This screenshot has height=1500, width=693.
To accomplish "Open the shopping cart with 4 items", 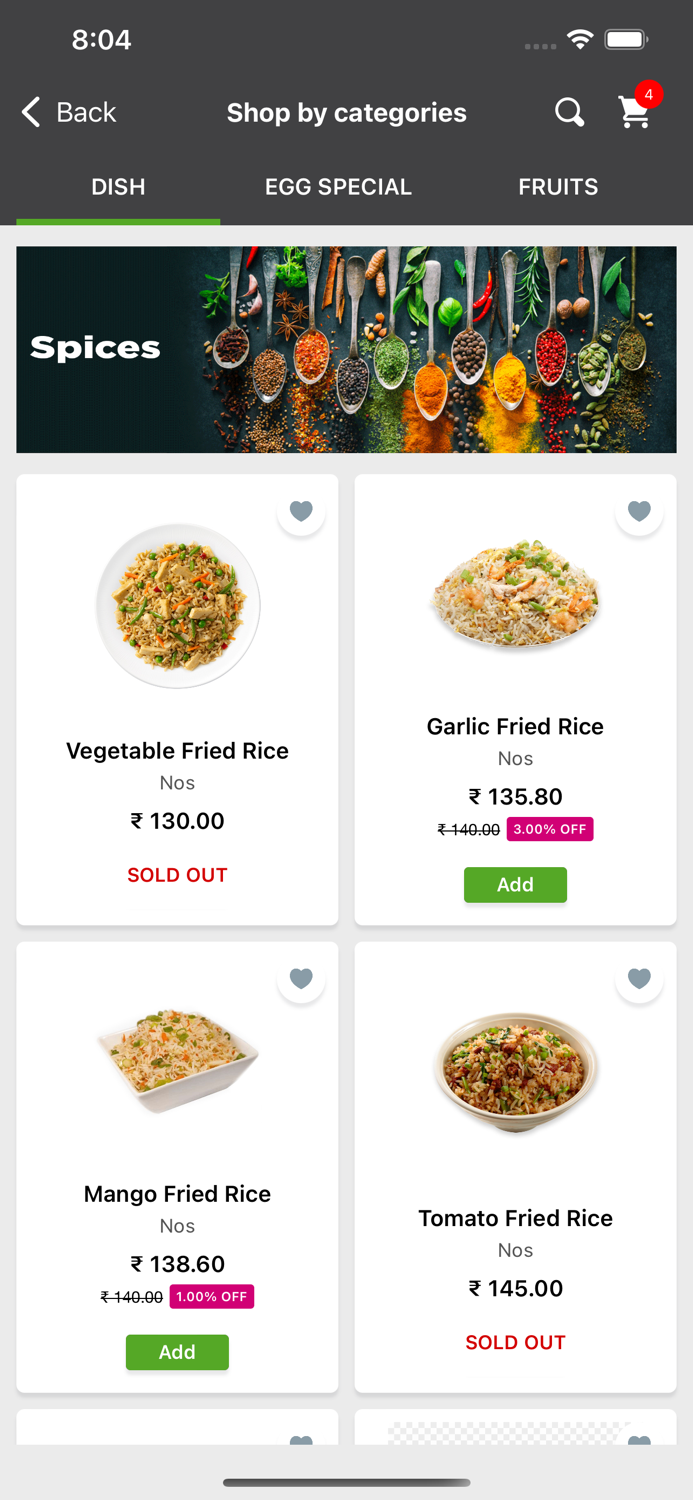I will click(x=635, y=112).
